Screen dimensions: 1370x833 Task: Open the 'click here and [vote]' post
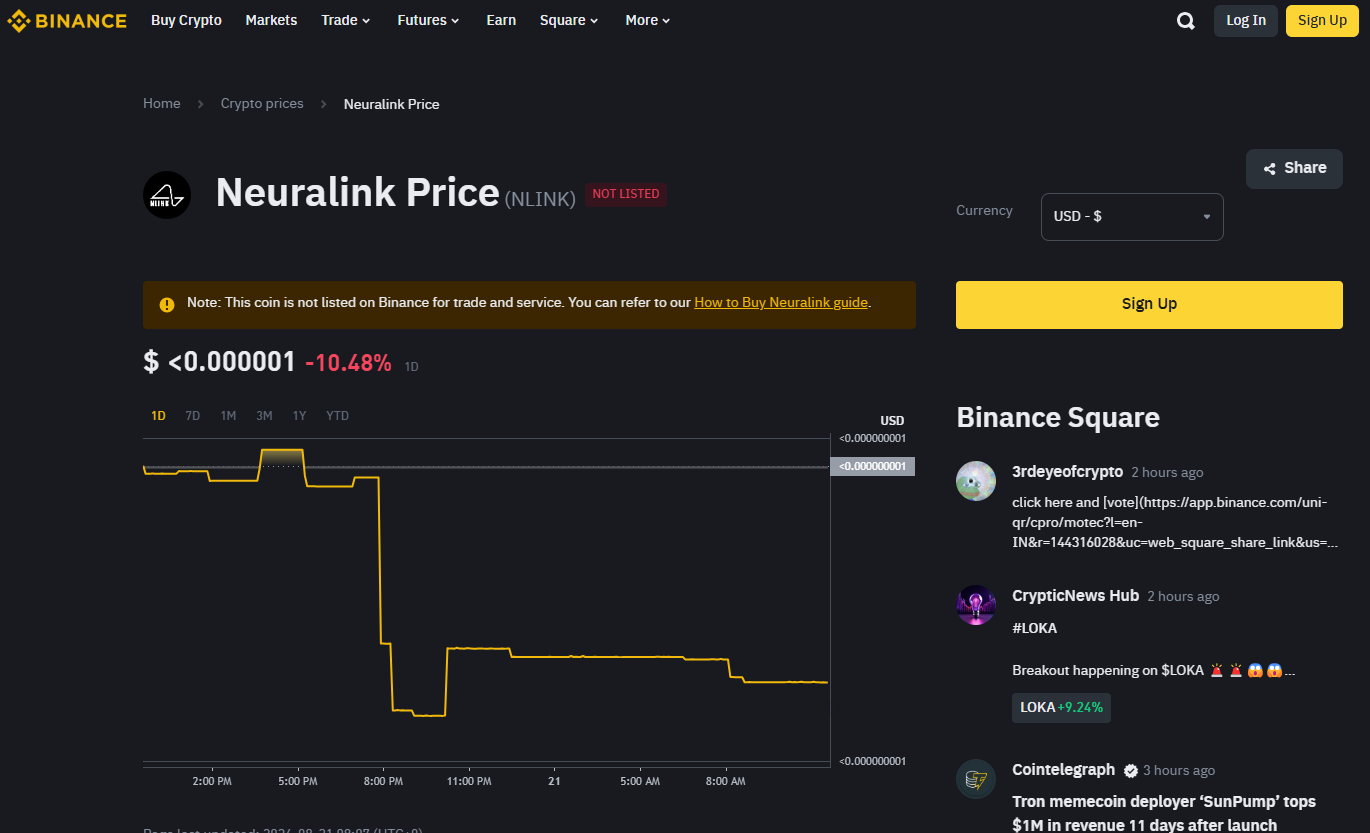[1175, 522]
